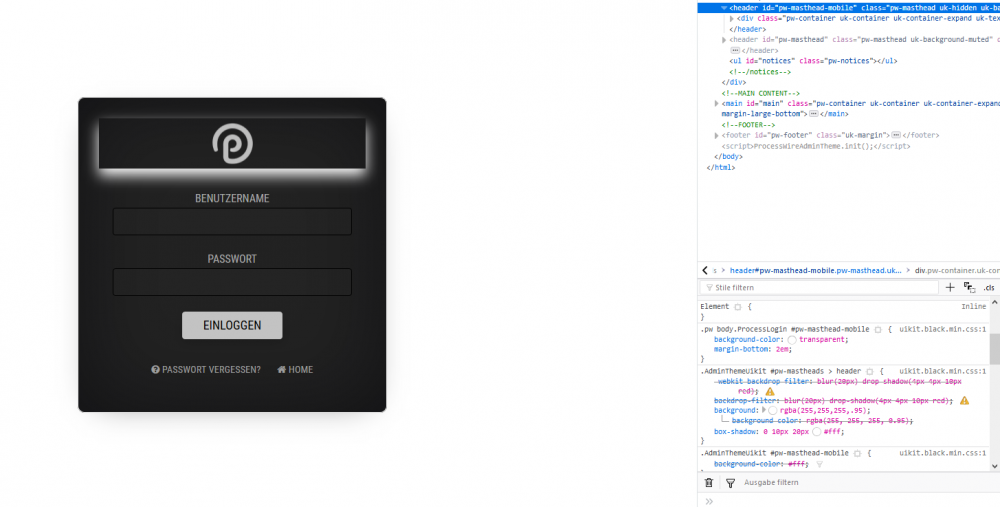Expand the pw-footer element node
The image size is (1000, 507).
716,135
